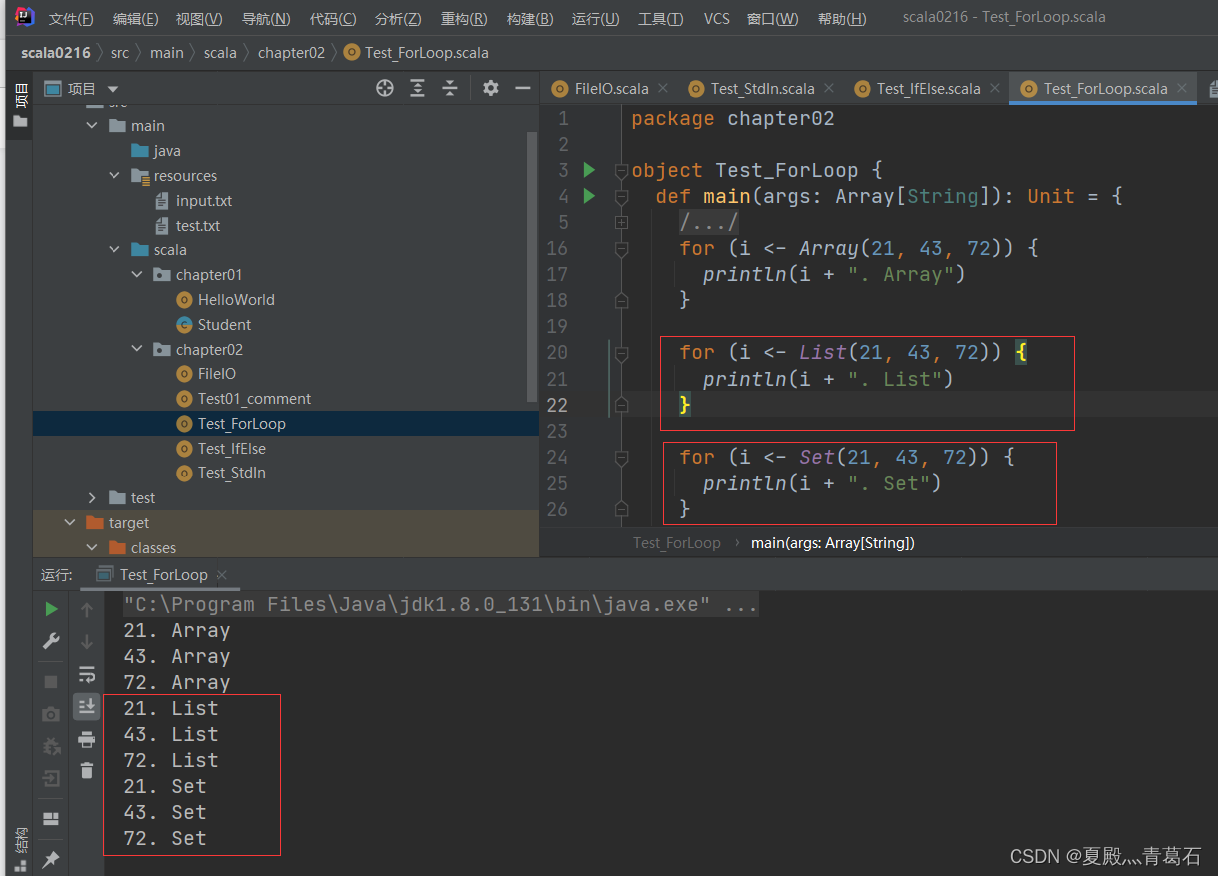The height and width of the screenshot is (876, 1218).
Task: Click Collapse All in project panel
Action: [x=450, y=88]
